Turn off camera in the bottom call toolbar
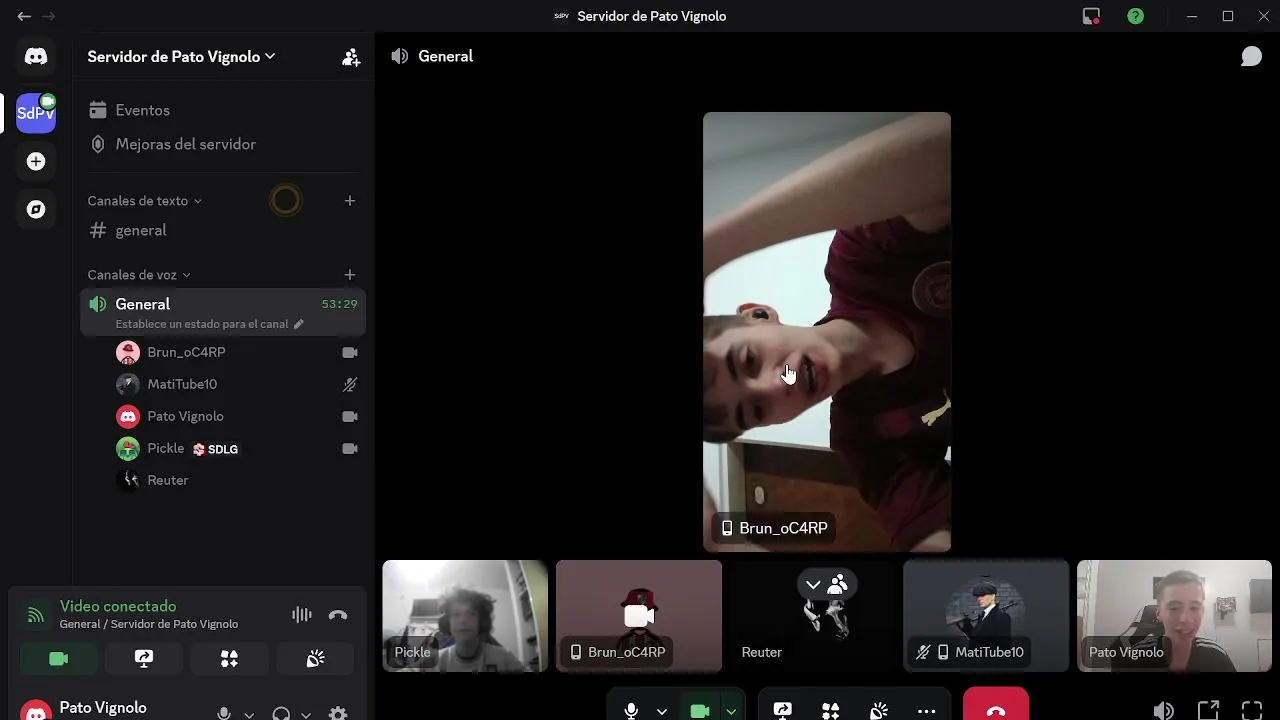 click(x=700, y=710)
